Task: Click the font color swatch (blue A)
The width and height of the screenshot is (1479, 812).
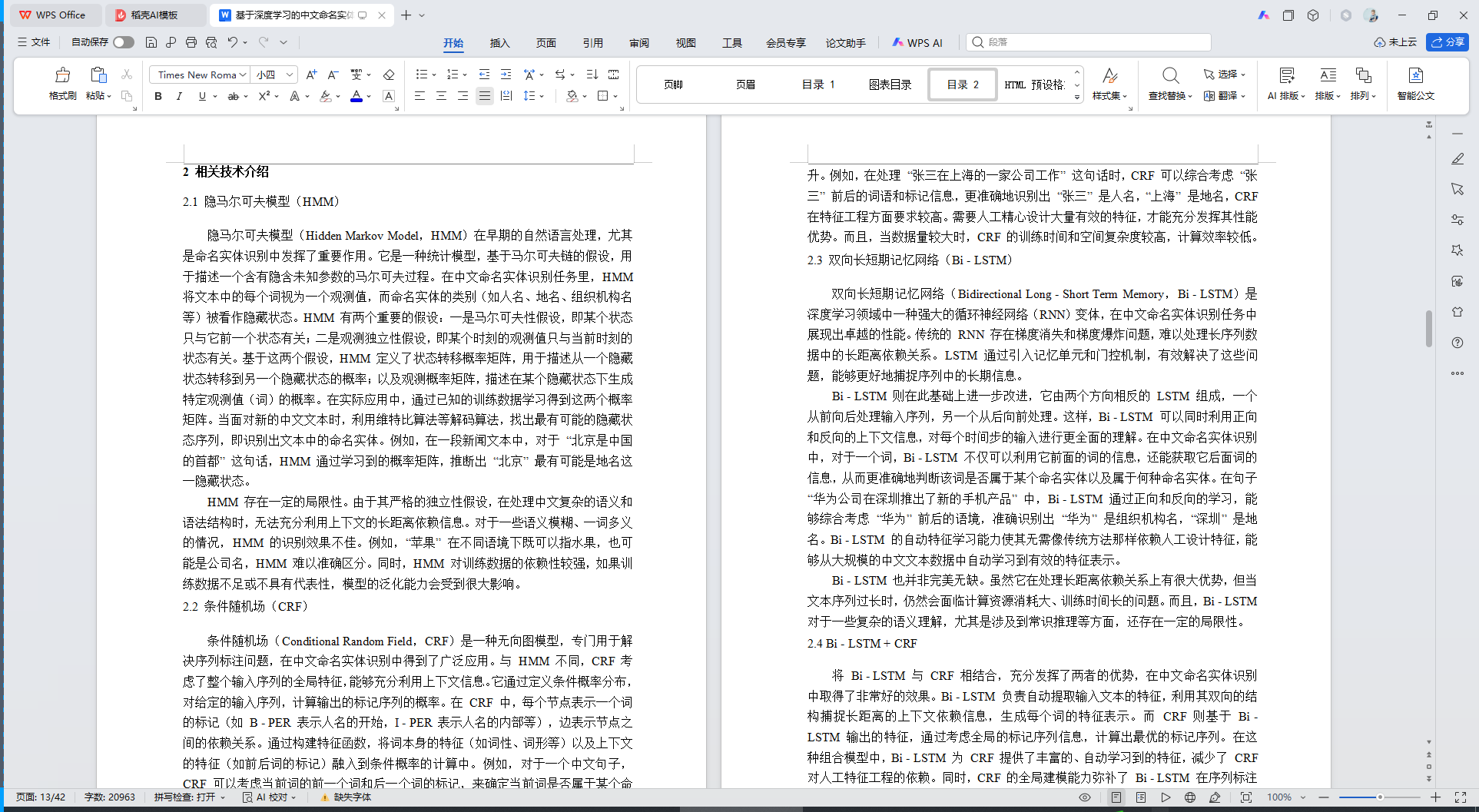Action: coord(356,96)
